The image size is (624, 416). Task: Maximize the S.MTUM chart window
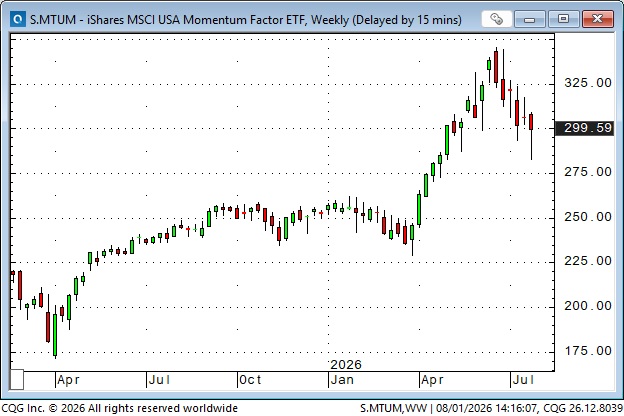(x=563, y=19)
